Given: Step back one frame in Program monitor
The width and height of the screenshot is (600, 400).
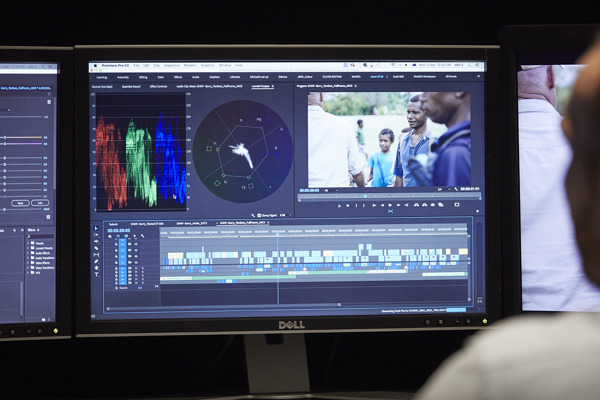Looking at the screenshot, I should (x=383, y=205).
